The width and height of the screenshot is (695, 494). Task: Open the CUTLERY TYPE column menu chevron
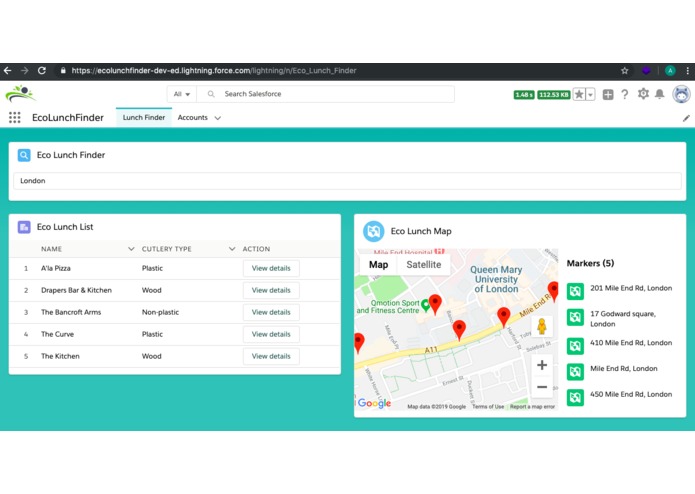tap(232, 249)
